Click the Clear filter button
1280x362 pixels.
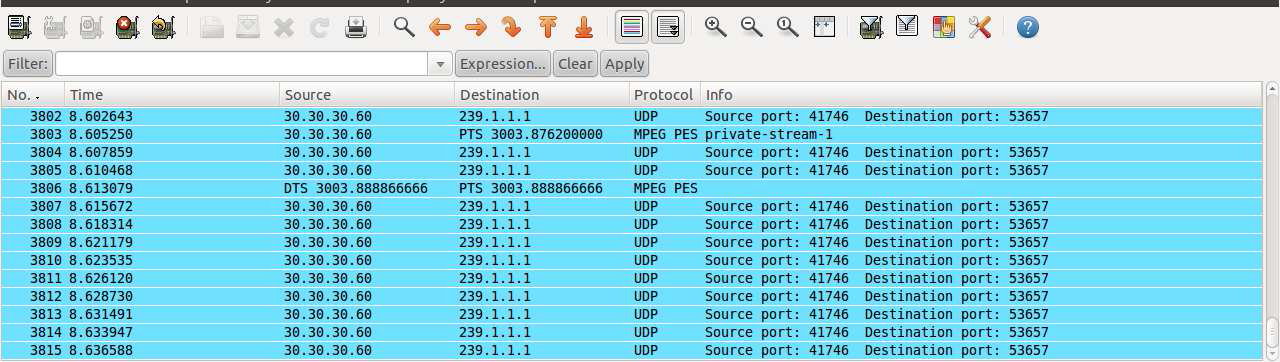[575, 64]
